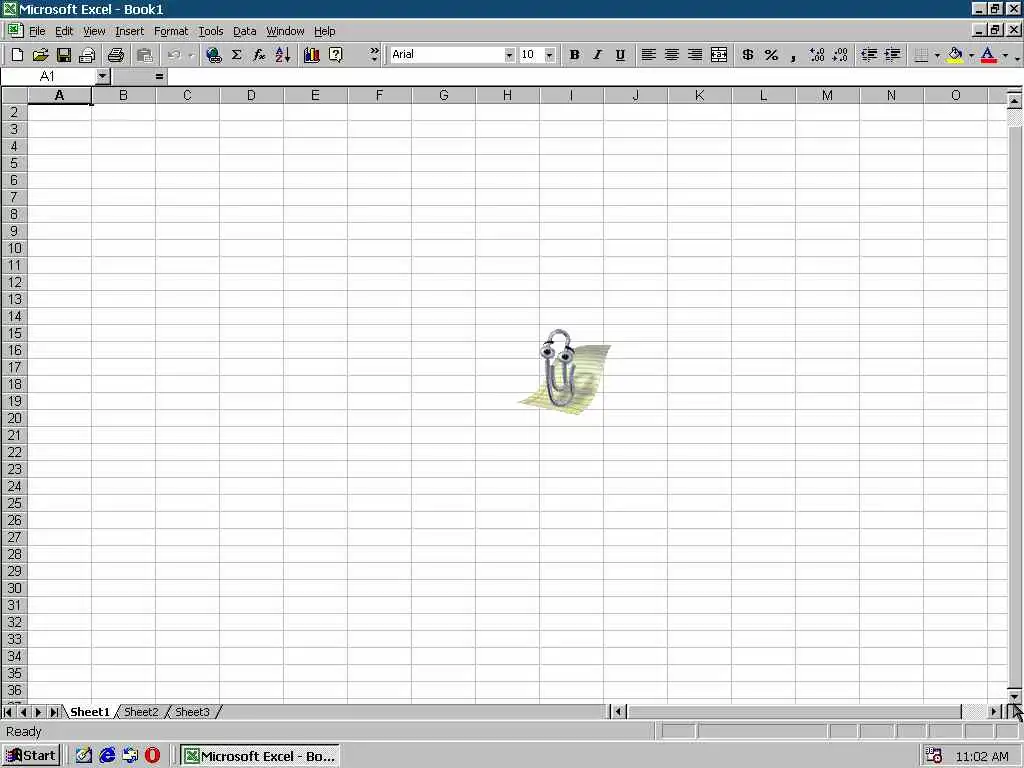The image size is (1024, 768).
Task: Go to last sheet tab scroll button
Action: click(54, 712)
